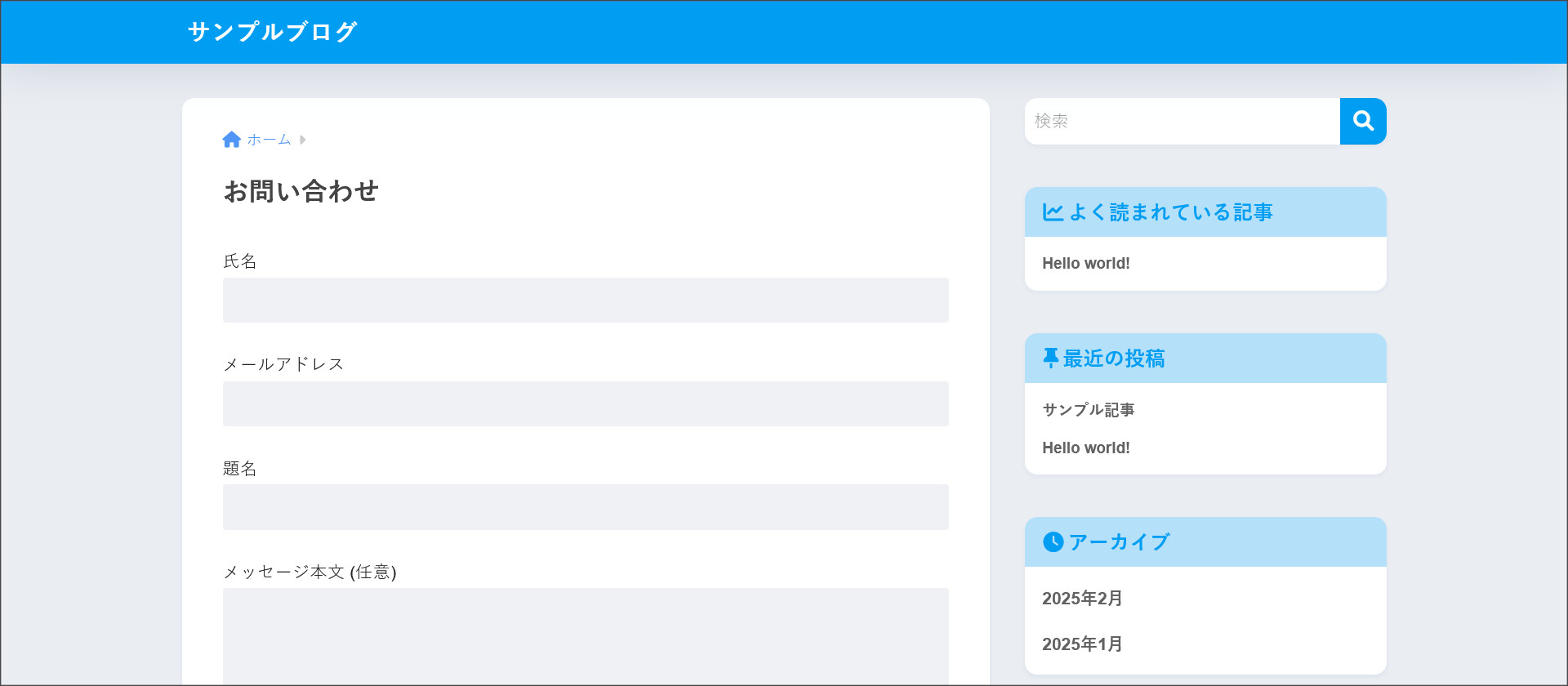The image size is (1568, 686).
Task: Follow the ホーム breadcrumb link
Action: tap(269, 140)
